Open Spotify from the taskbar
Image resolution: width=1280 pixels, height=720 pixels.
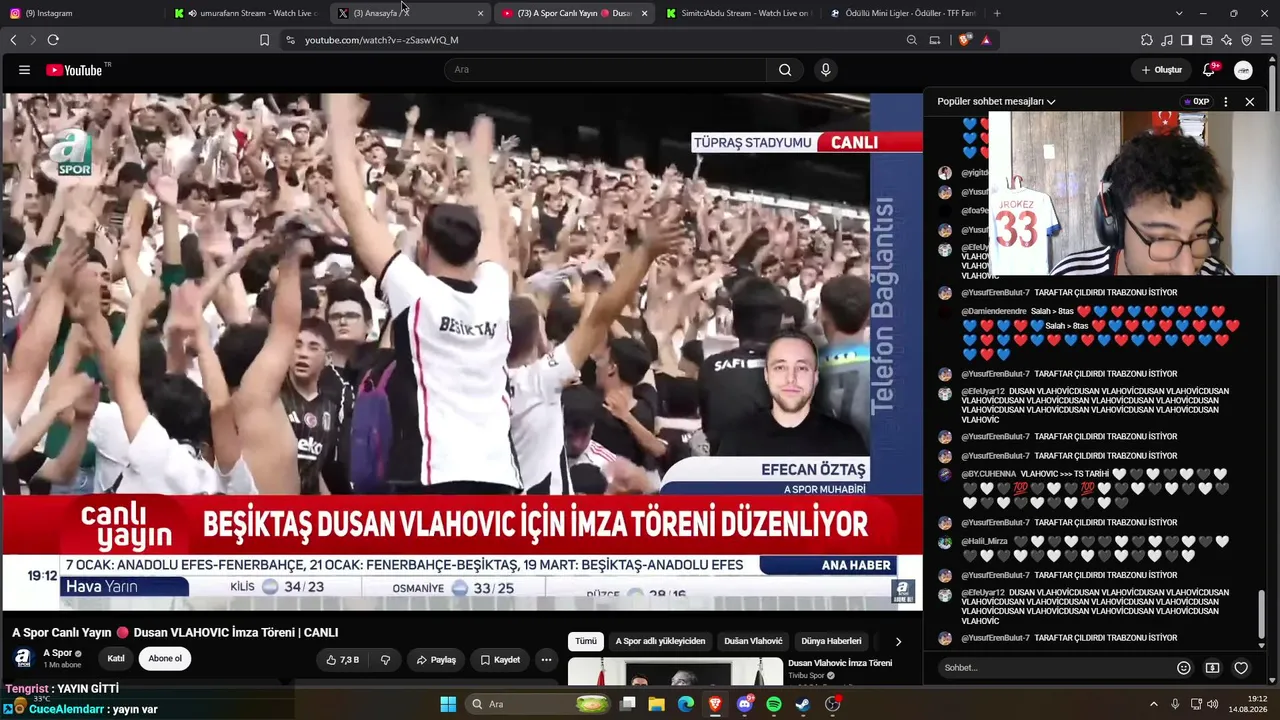pos(774,704)
